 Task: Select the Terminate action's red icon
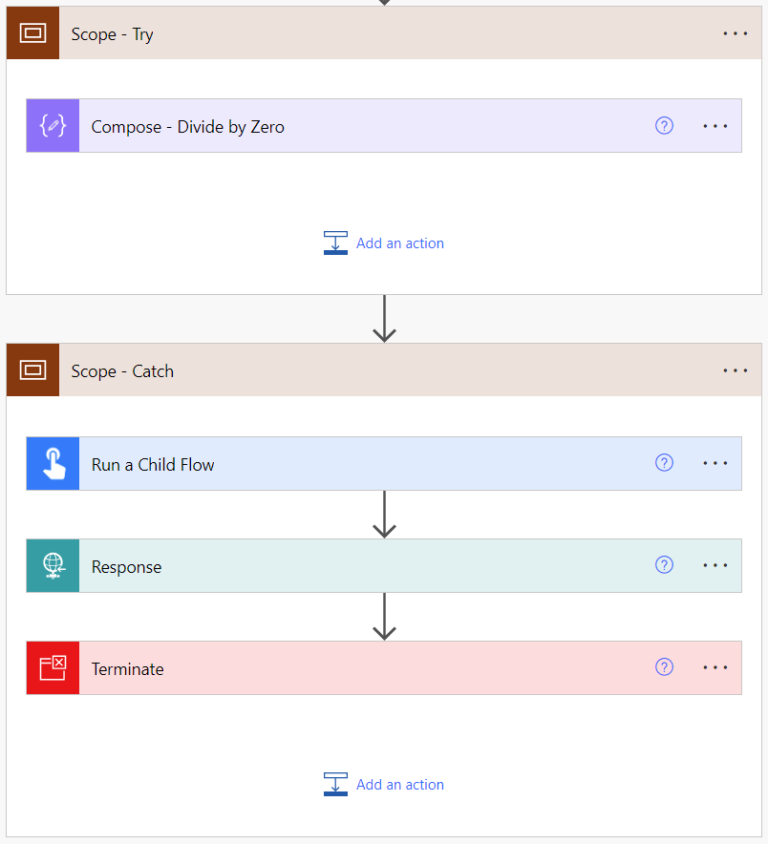point(52,668)
